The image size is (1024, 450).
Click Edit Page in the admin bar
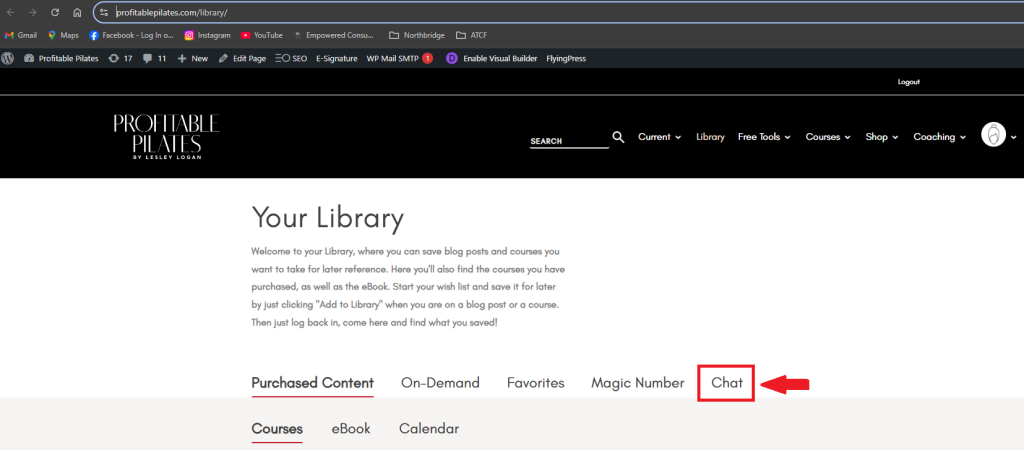(x=242, y=59)
